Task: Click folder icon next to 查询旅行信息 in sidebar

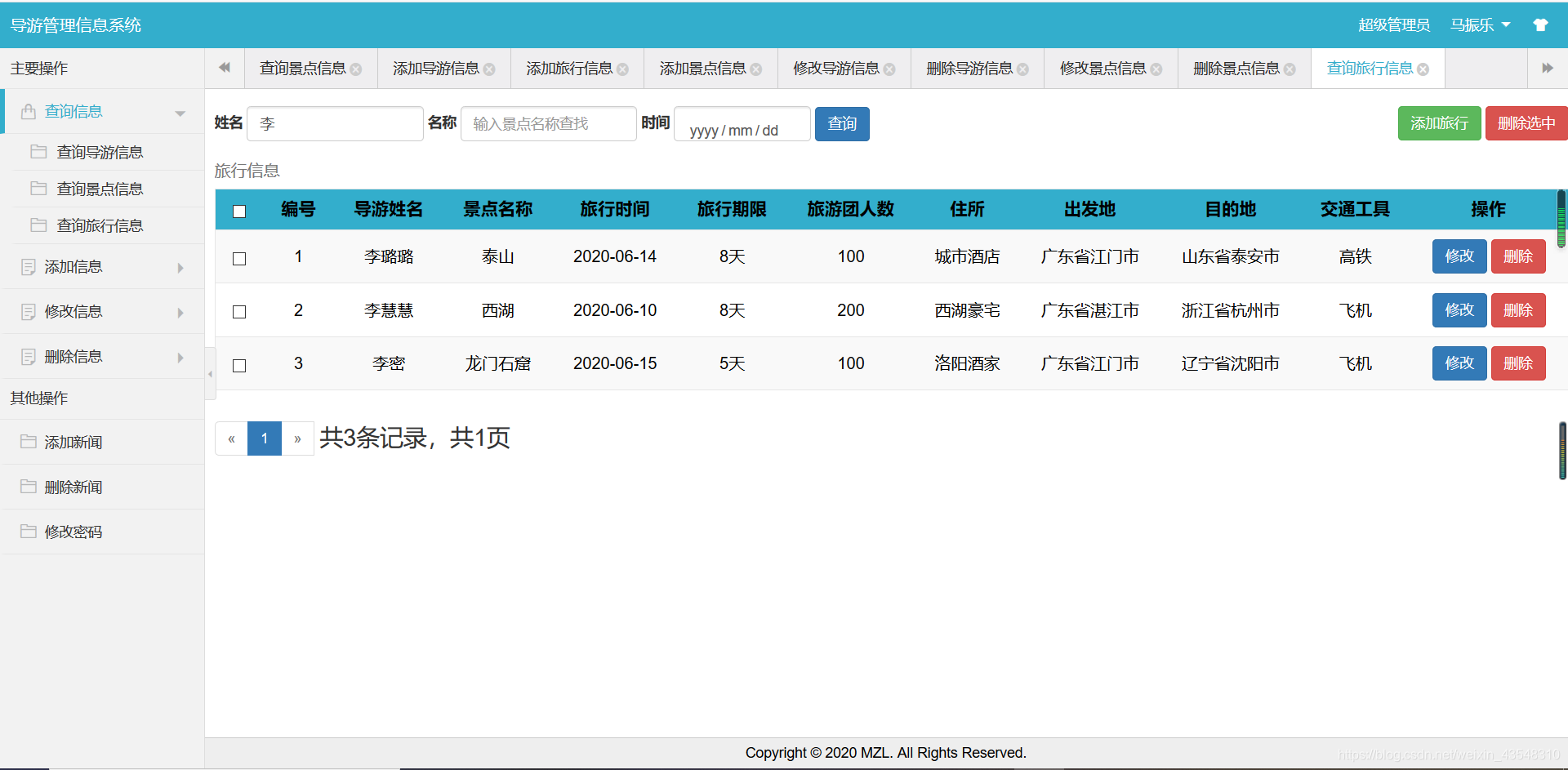Action: pos(38,225)
